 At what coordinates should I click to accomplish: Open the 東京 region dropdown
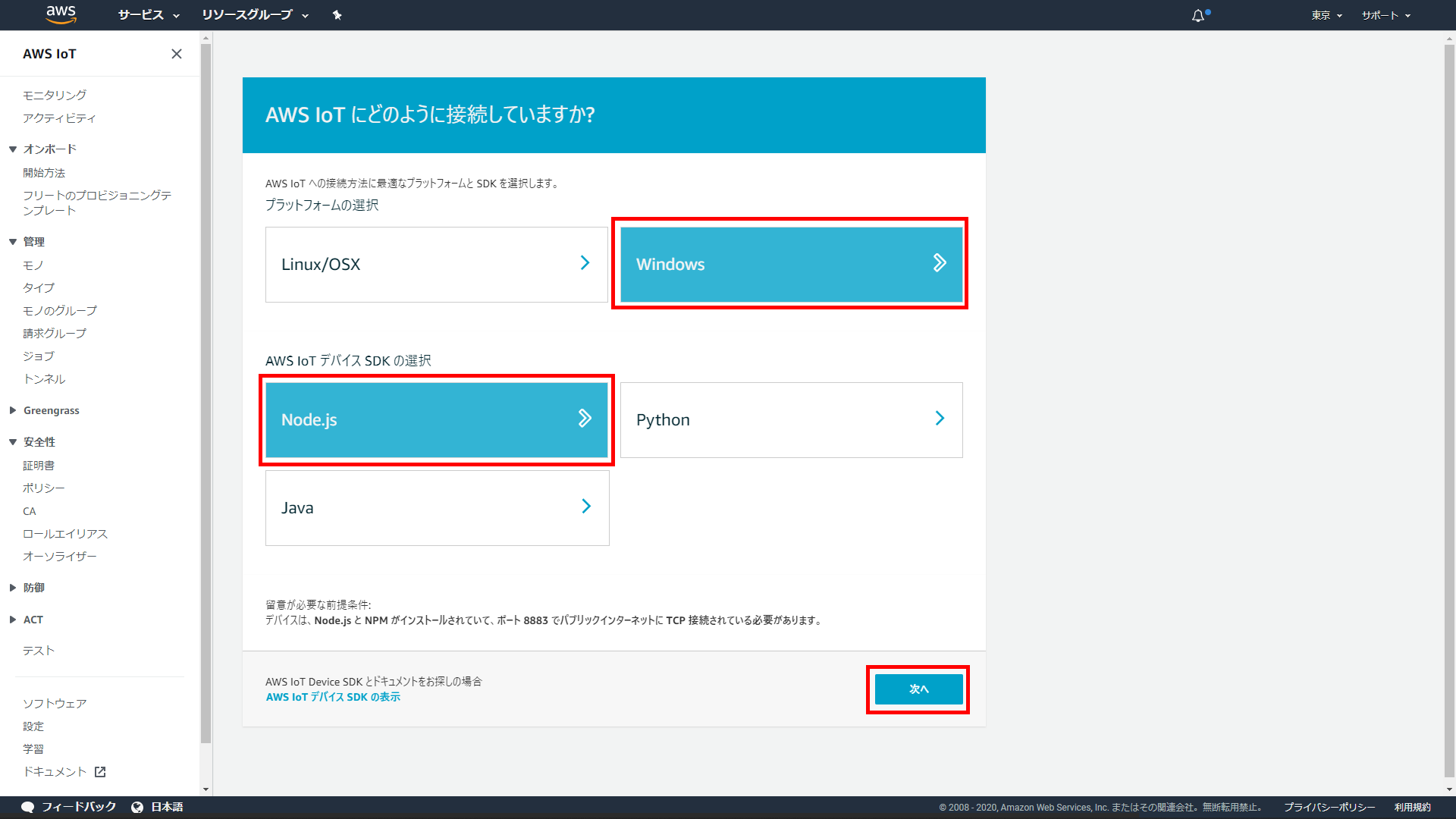click(1326, 15)
